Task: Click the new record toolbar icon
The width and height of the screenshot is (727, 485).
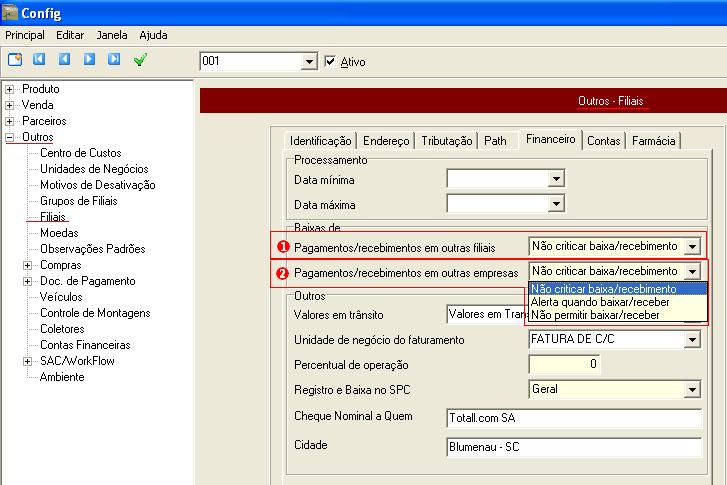Action: pyautogui.click(x=15, y=59)
